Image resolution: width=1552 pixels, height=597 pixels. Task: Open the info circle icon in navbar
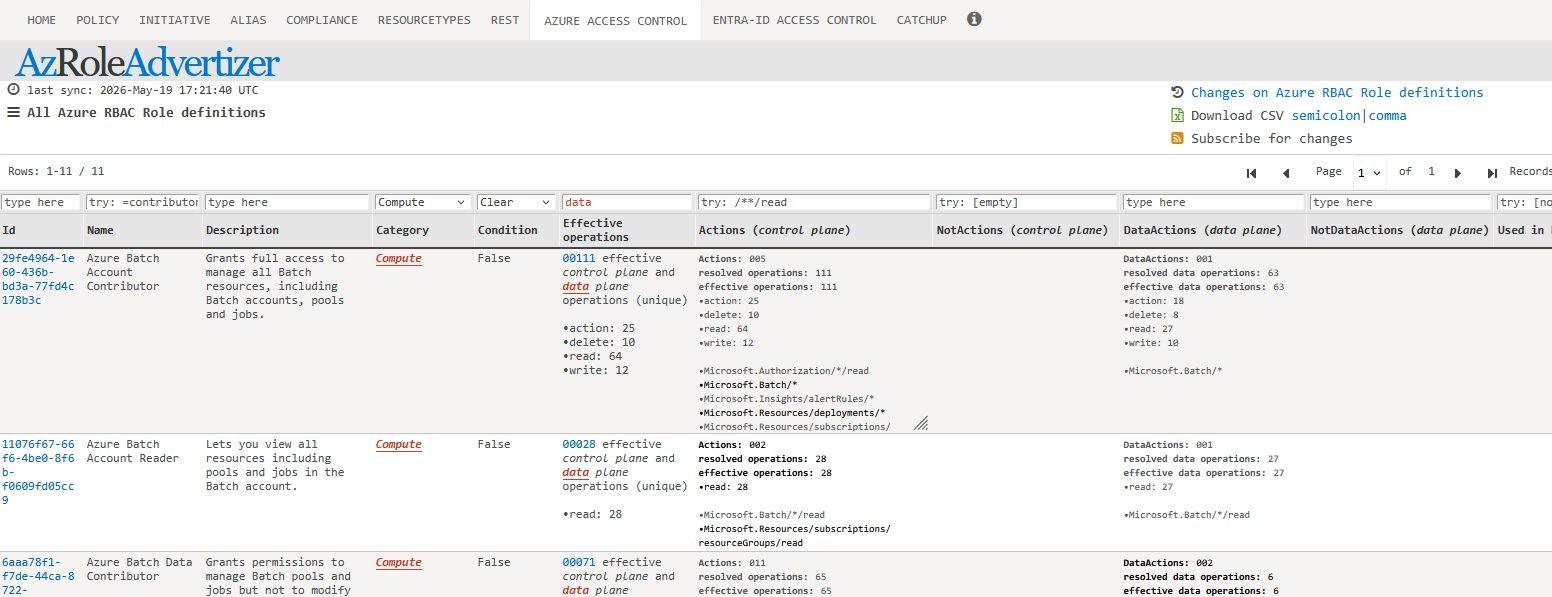tap(974, 19)
